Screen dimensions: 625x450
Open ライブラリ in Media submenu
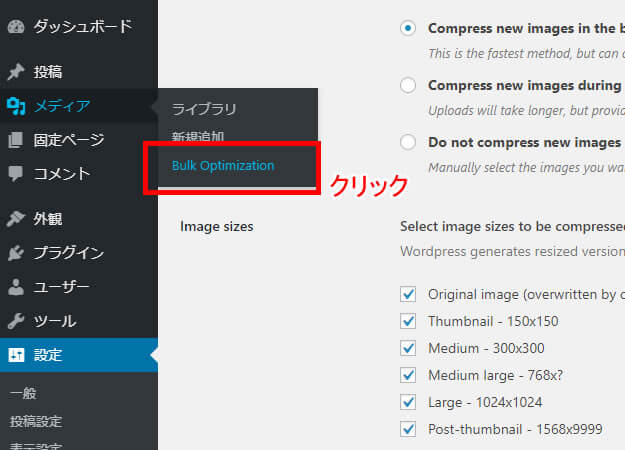[204, 109]
